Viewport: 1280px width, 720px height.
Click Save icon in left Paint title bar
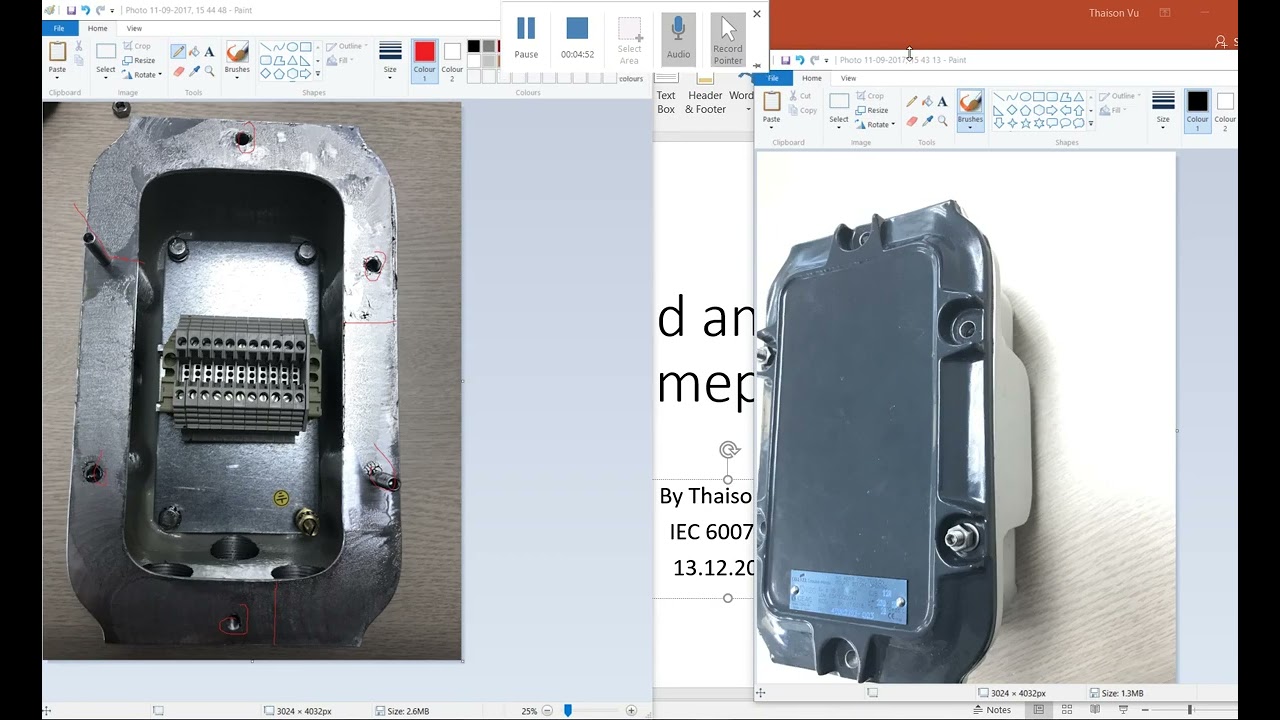coord(71,10)
